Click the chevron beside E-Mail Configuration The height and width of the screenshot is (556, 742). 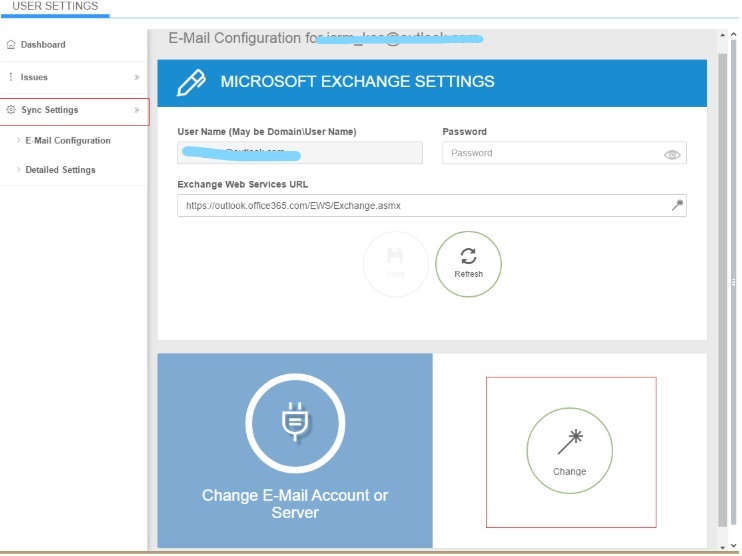click(18, 140)
